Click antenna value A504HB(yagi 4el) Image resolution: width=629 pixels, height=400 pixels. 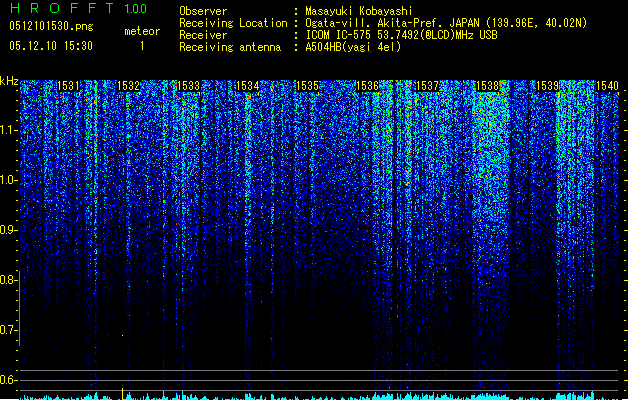coord(353,47)
